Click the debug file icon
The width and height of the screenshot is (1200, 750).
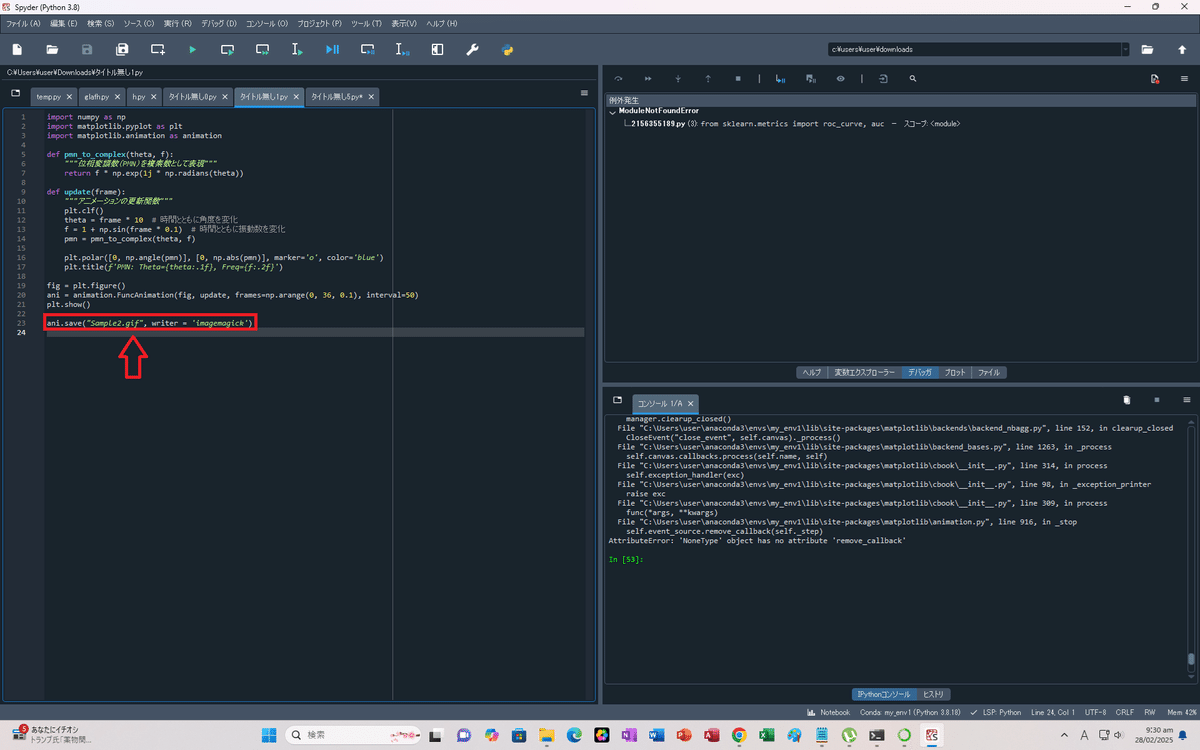tap(332, 49)
